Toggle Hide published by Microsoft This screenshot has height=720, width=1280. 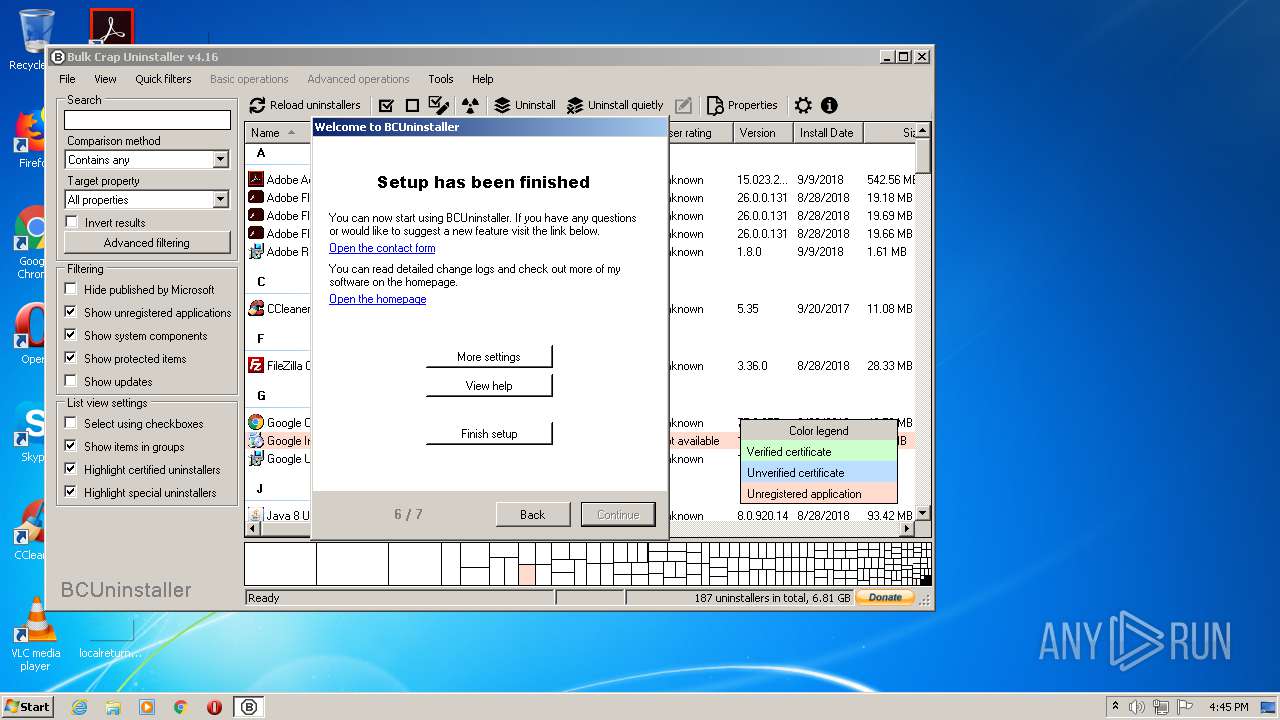[x=71, y=289]
